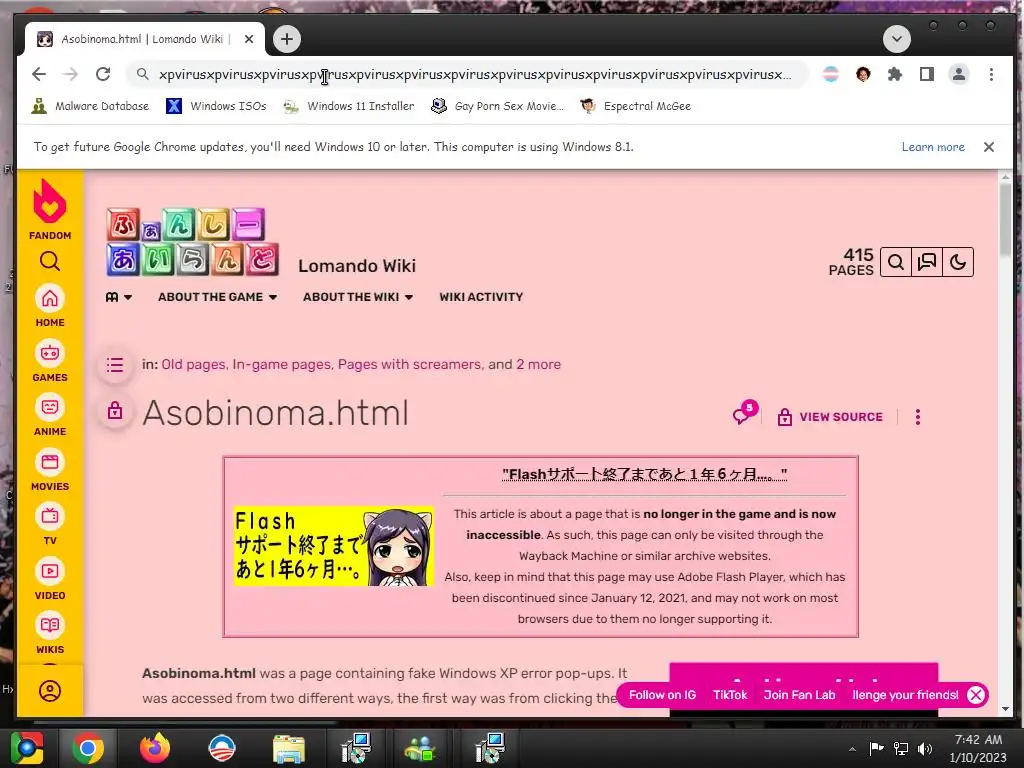1024x768 pixels.
Task: Open Chrome from the taskbar
Action: click(87, 748)
